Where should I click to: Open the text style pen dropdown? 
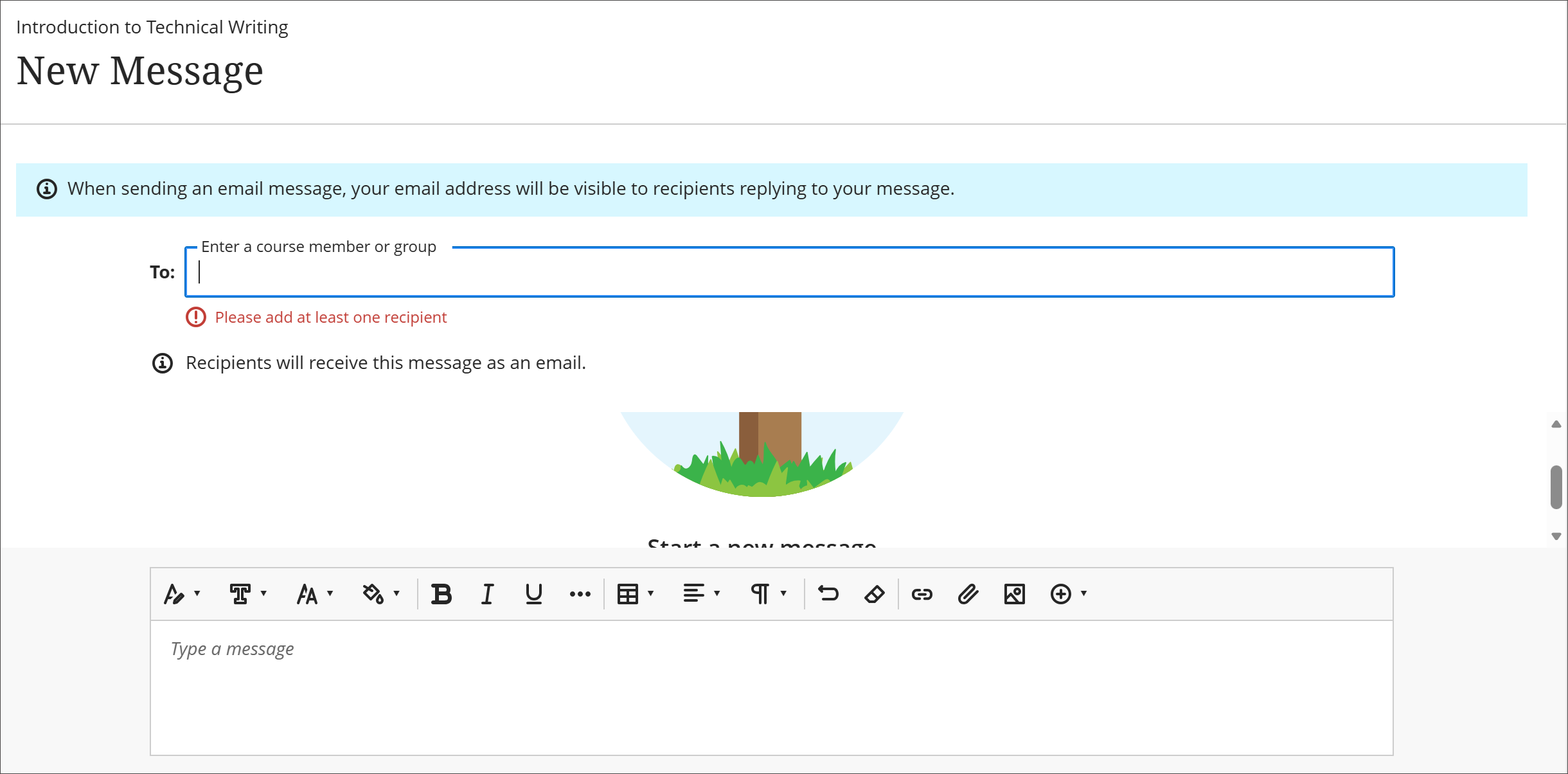182,594
